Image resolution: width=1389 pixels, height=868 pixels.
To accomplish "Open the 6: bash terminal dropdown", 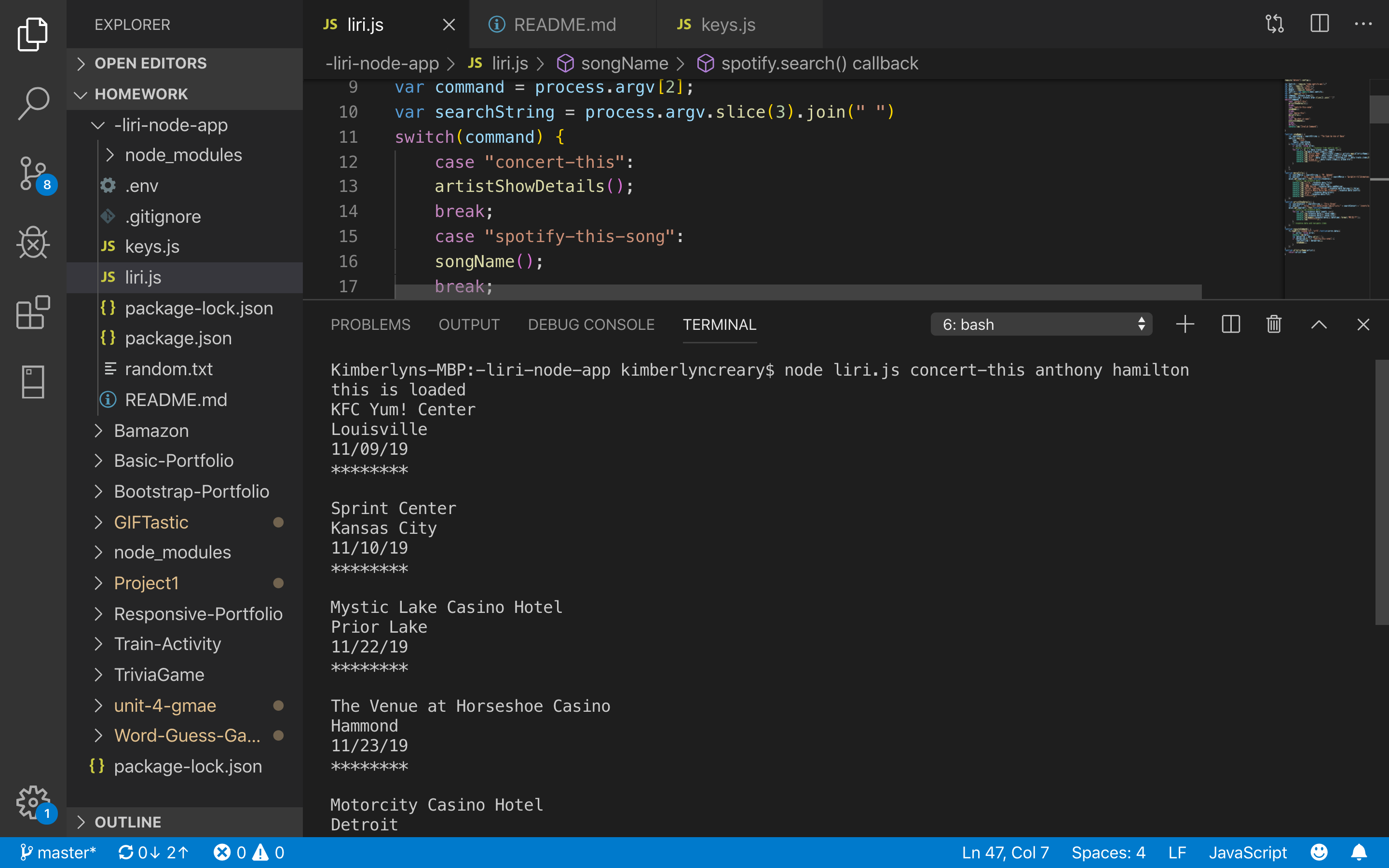I will tap(1041, 325).
